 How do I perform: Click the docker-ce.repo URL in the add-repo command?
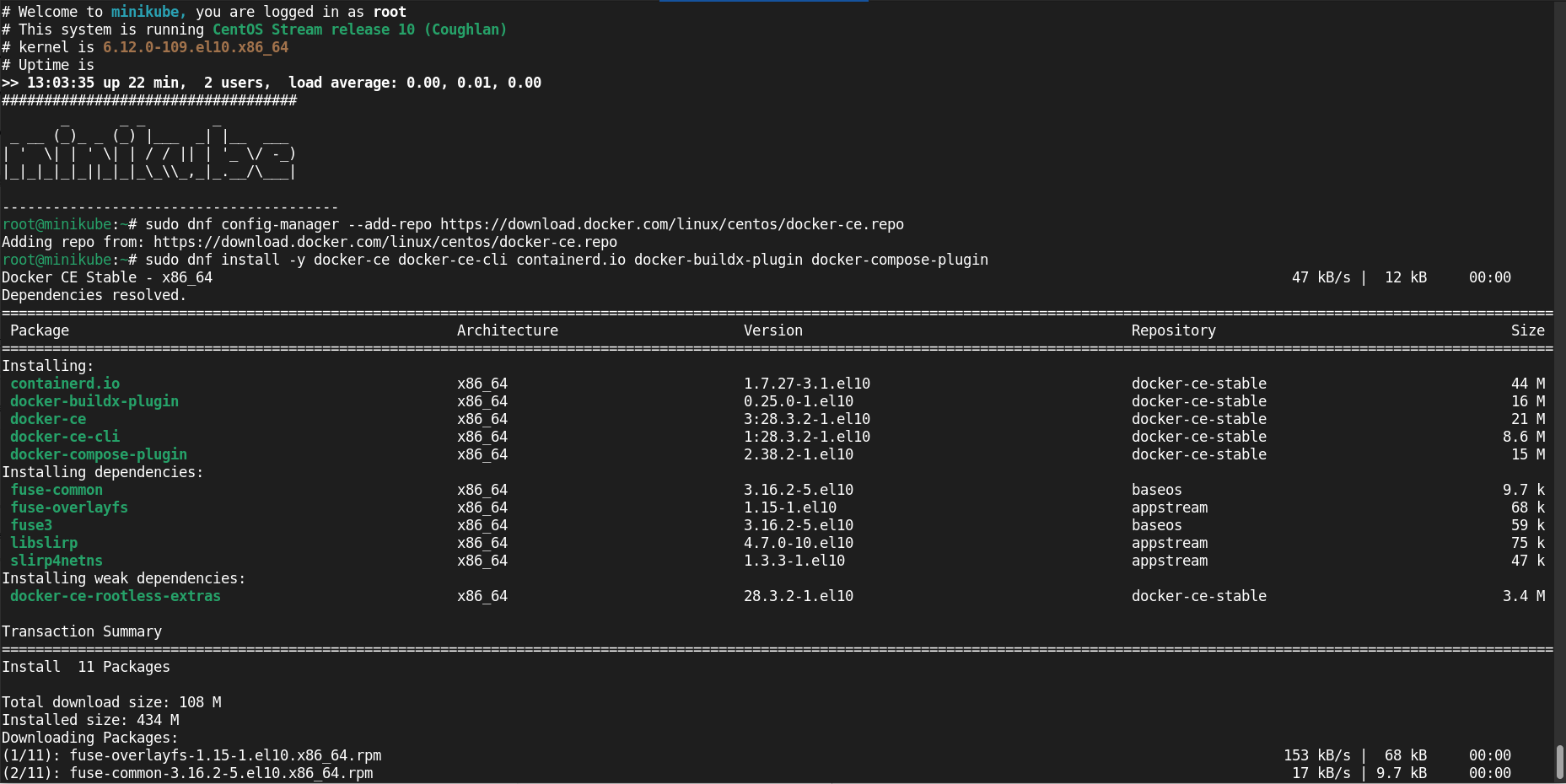tap(672, 224)
